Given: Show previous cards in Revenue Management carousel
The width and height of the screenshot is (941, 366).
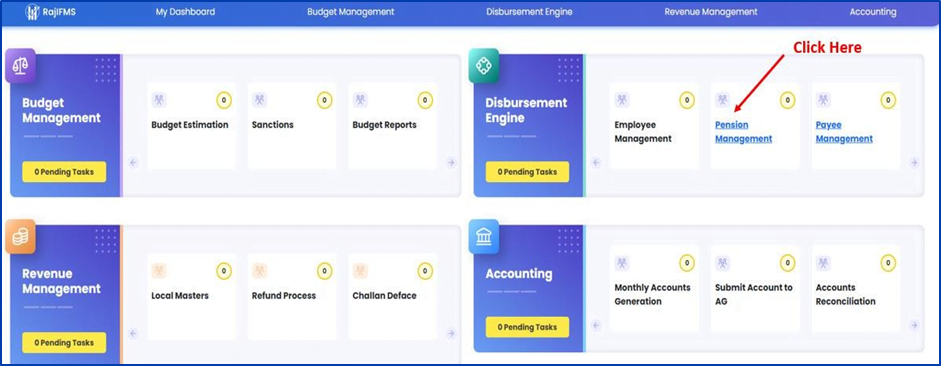Looking at the screenshot, I should (133, 334).
